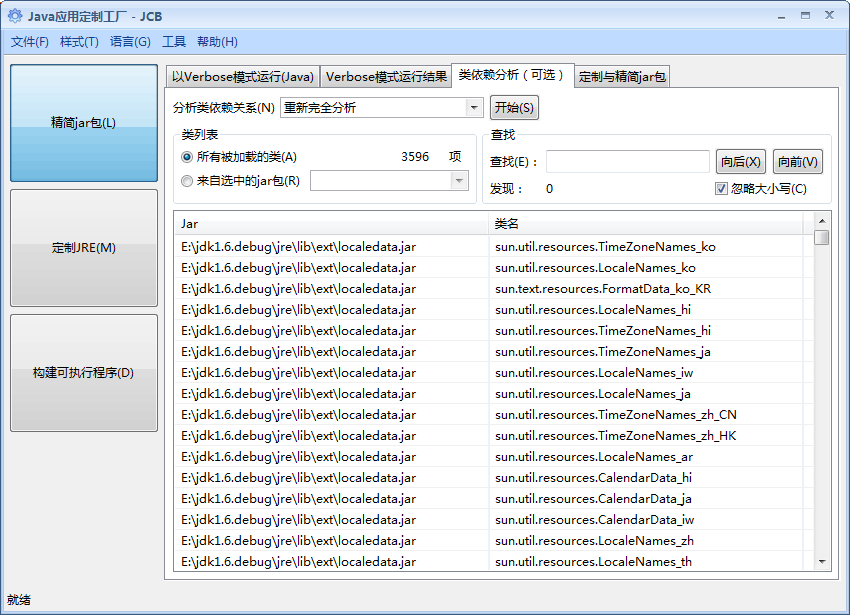Screen dimensions: 850x615
Task: Open the 语言(G) menu
Action: pos(130,42)
